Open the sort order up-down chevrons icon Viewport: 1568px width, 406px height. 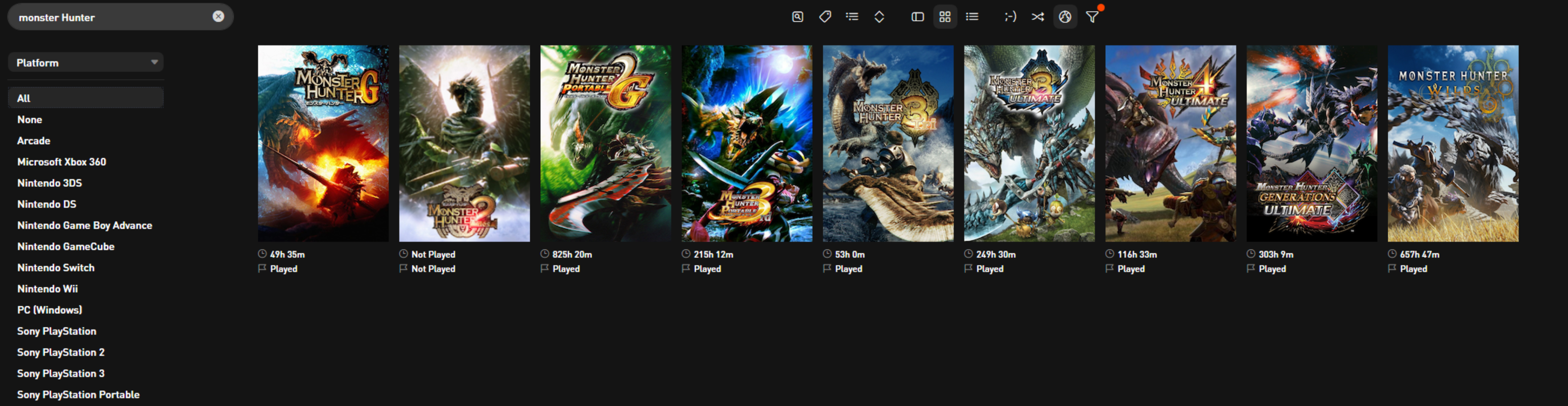click(x=879, y=17)
